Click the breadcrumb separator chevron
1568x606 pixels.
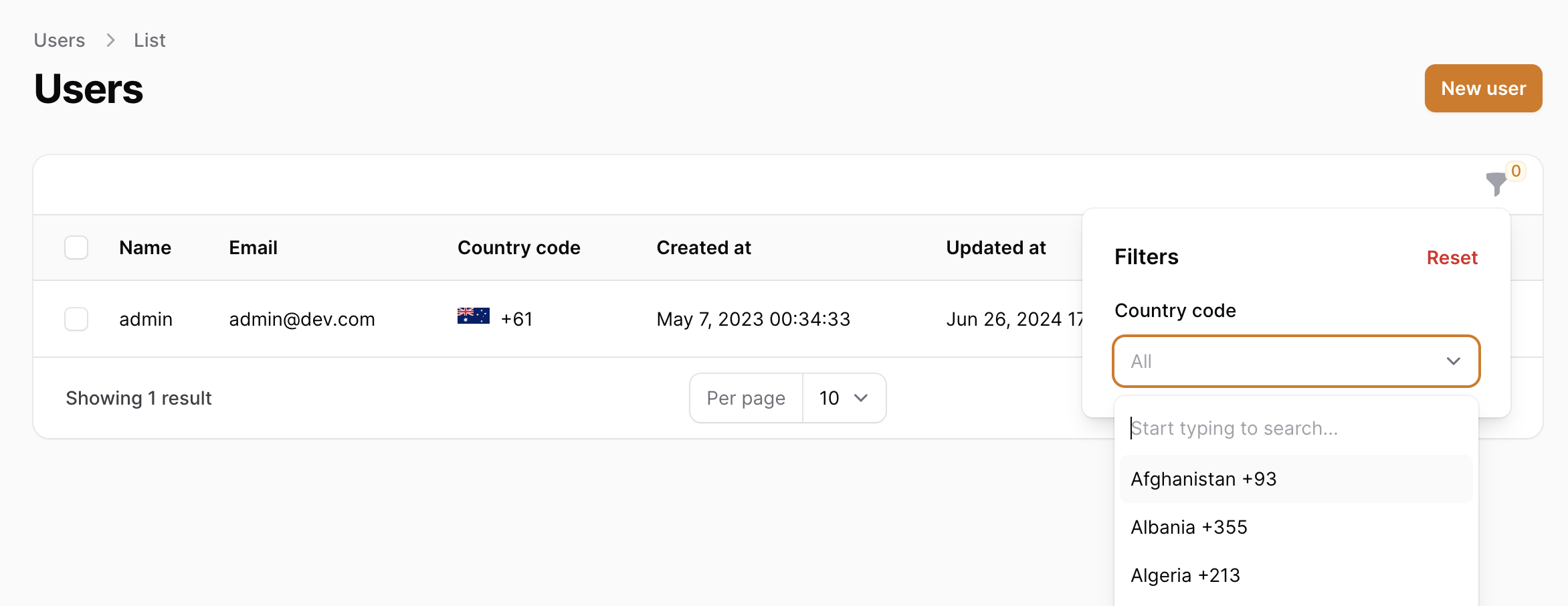coord(110,40)
